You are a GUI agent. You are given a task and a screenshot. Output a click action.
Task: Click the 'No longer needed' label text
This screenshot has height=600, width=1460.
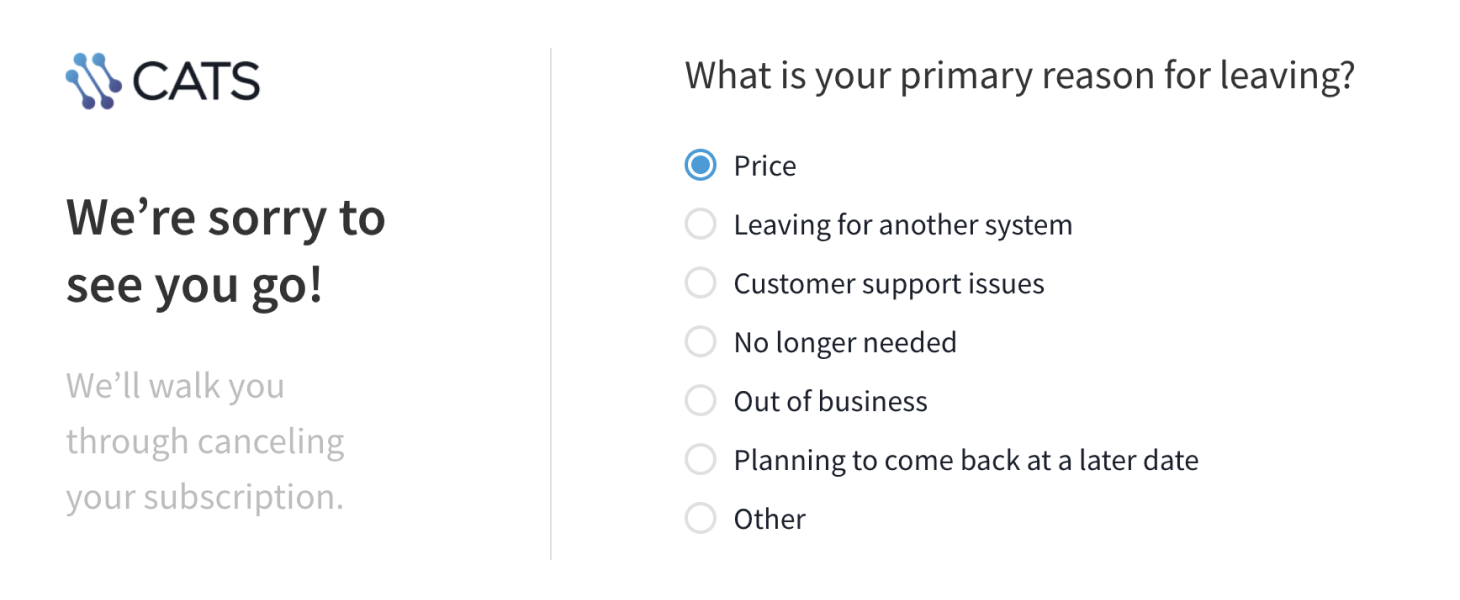click(845, 343)
